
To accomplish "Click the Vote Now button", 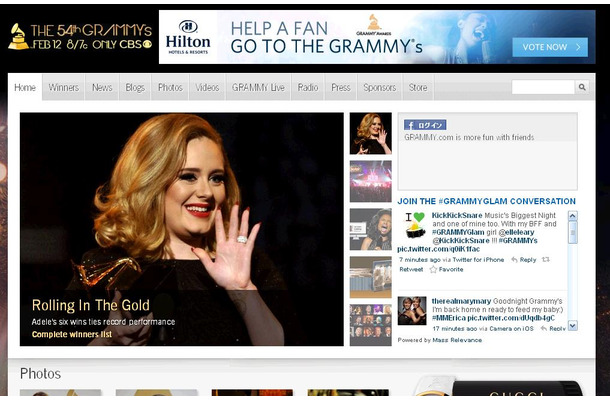I will click(x=550, y=47).
